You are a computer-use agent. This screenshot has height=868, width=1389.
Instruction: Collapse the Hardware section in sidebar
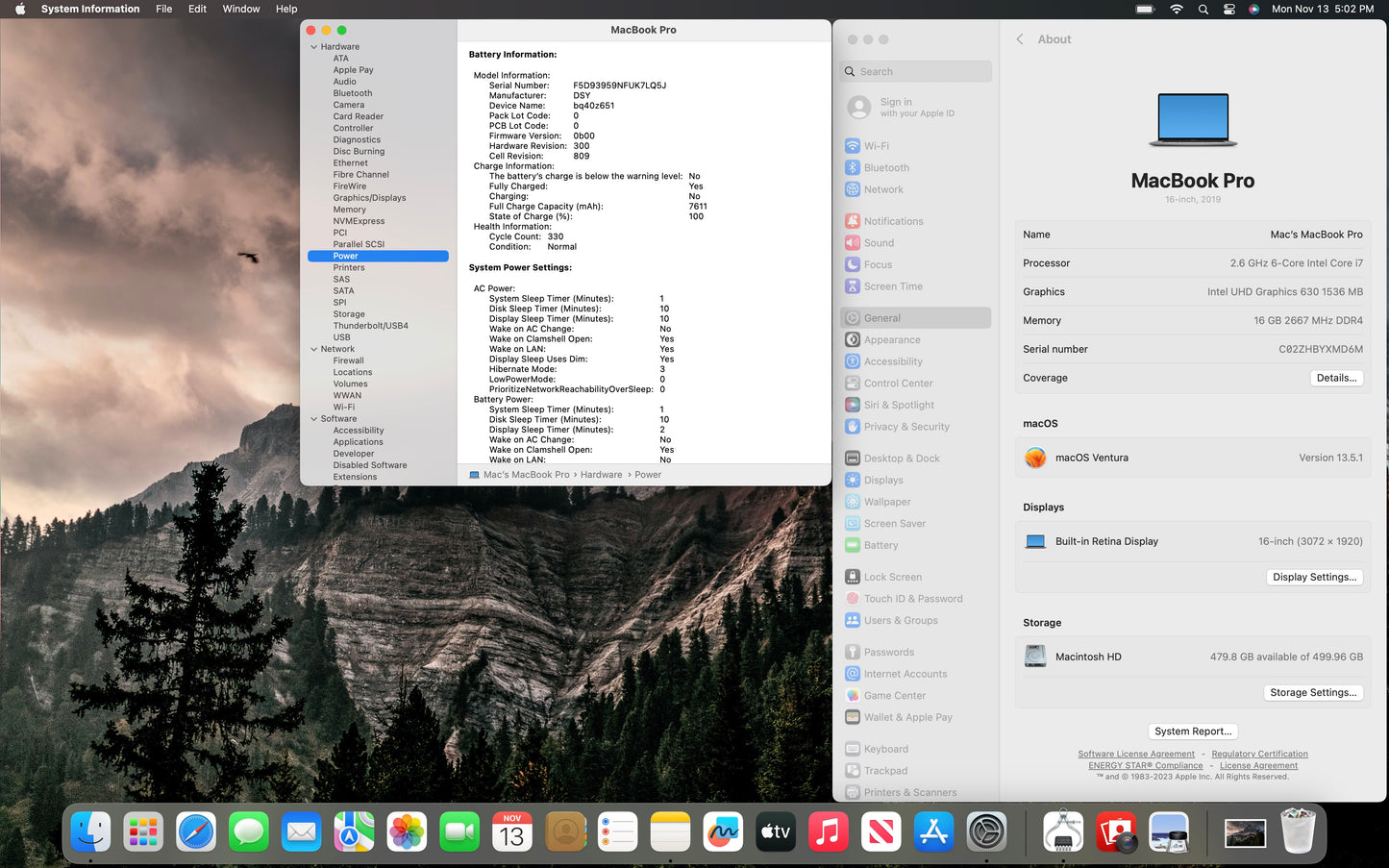point(313,47)
